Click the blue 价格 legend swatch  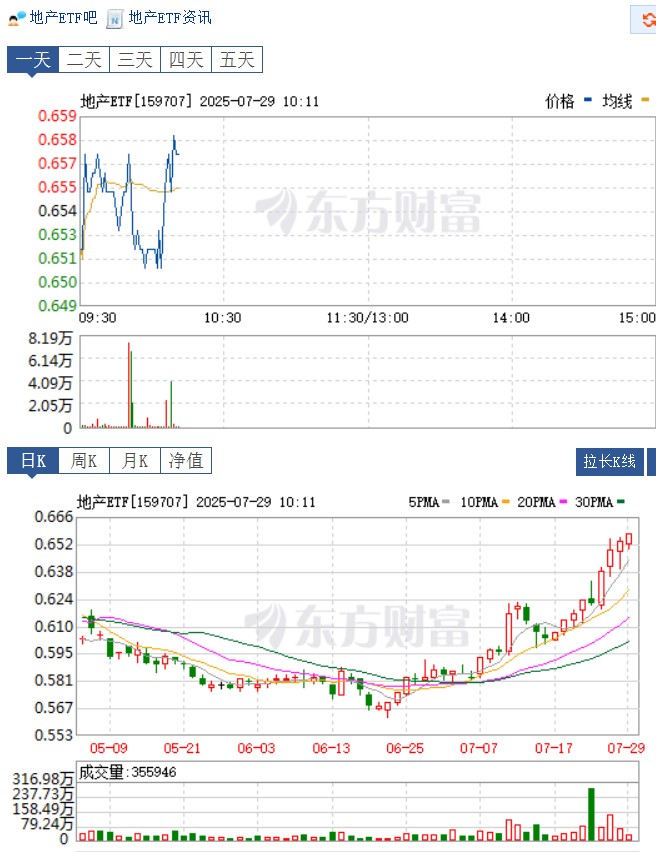pos(588,100)
